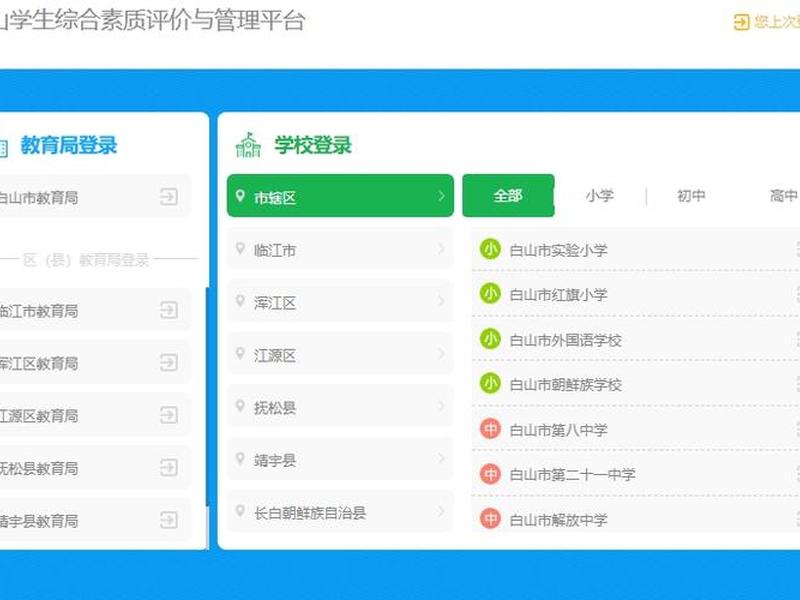This screenshot has width=800, height=600.
Task: Click platform title 学生综合素质评价与管理平台
Action: 157,21
